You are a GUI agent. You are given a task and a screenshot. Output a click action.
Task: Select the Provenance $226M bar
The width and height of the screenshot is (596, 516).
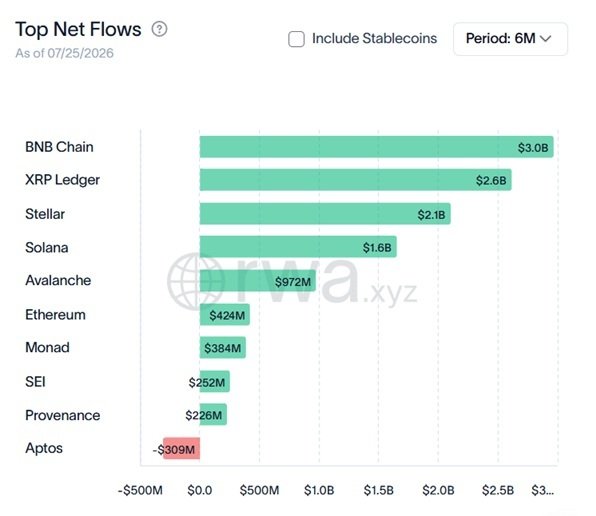point(213,415)
